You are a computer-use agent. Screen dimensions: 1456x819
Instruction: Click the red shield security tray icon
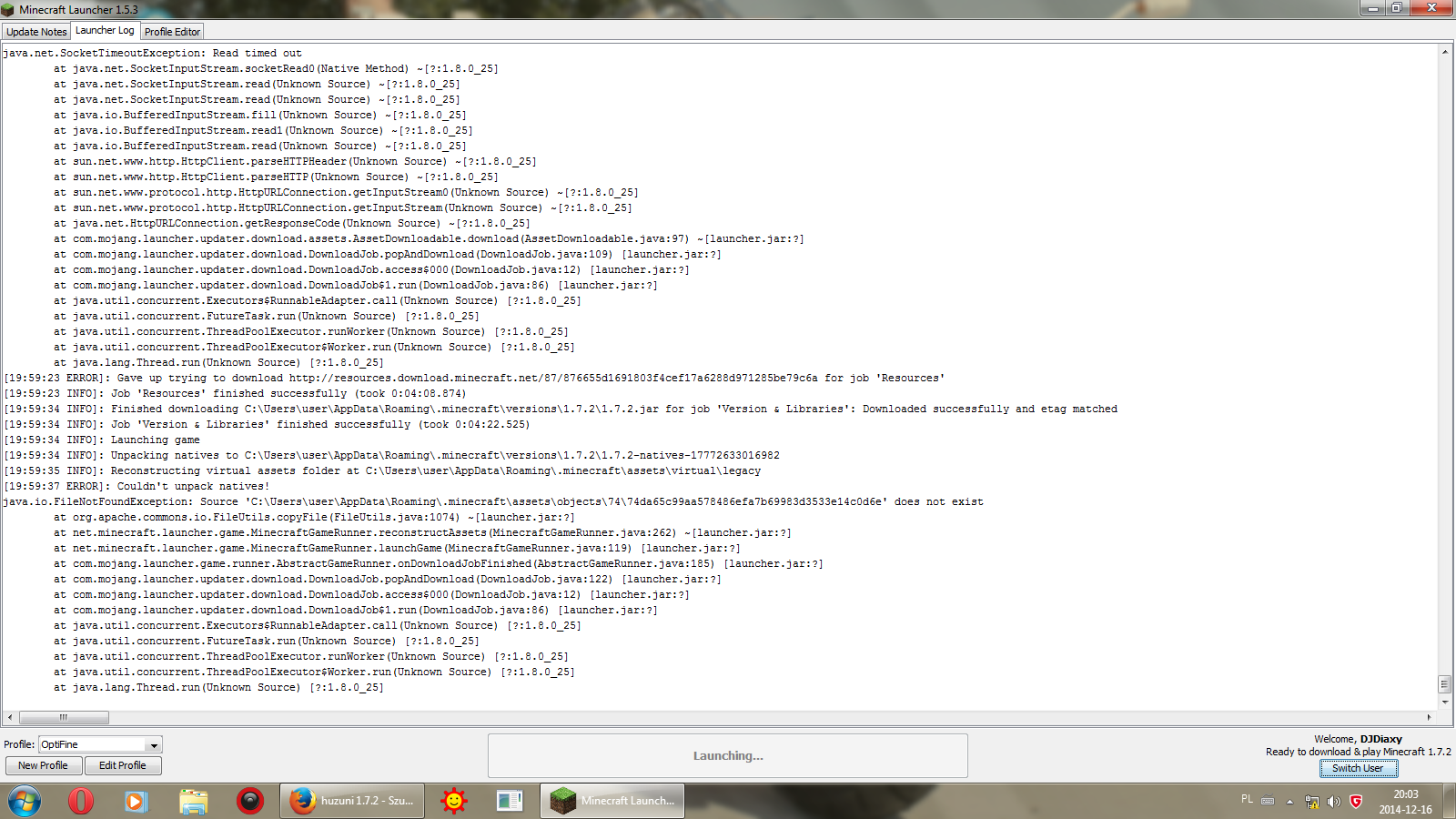tap(1356, 802)
